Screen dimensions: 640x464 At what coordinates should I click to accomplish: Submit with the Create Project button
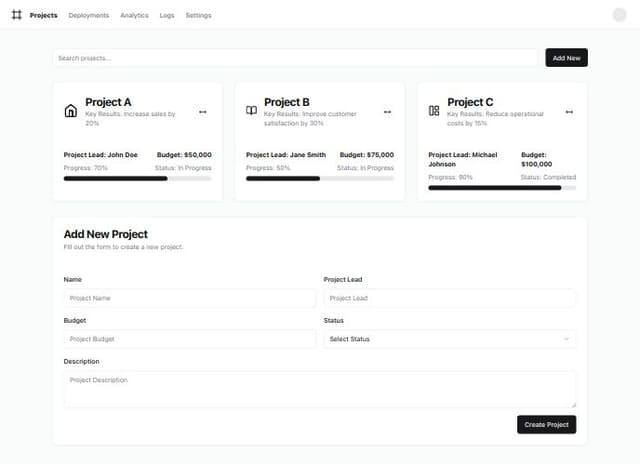tap(546, 425)
